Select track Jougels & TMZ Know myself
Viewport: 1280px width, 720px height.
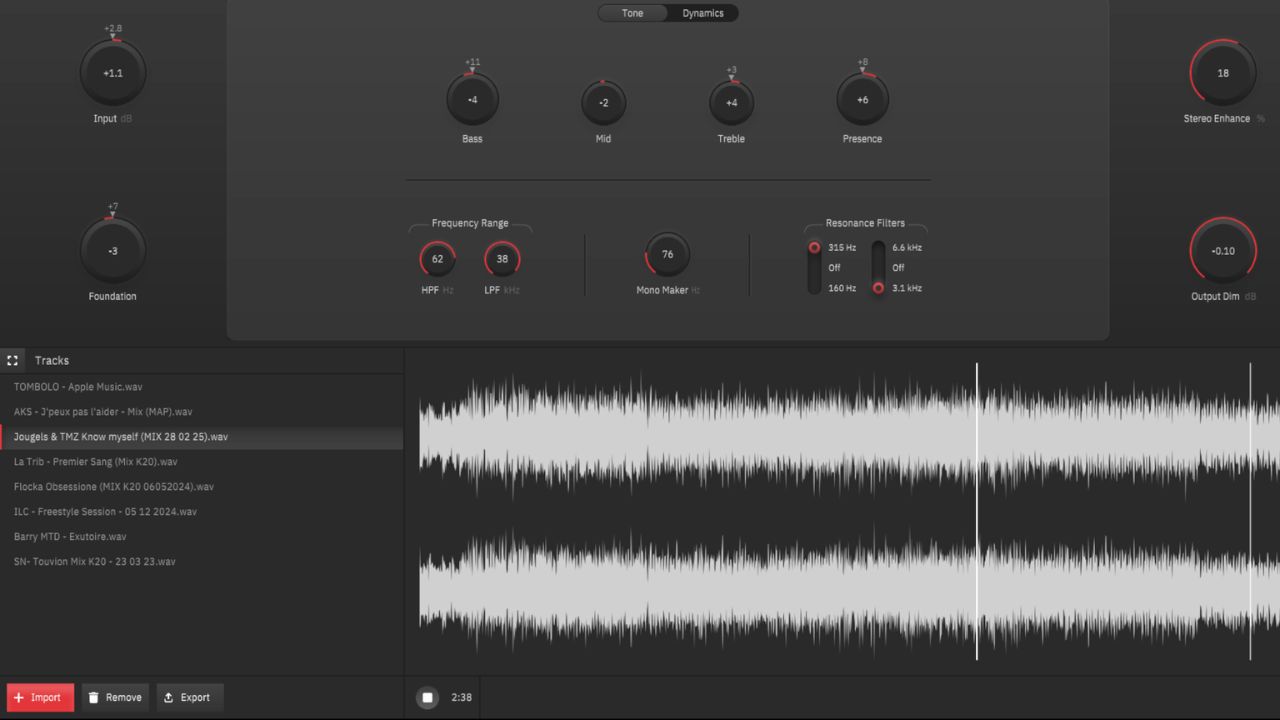[x=202, y=437]
